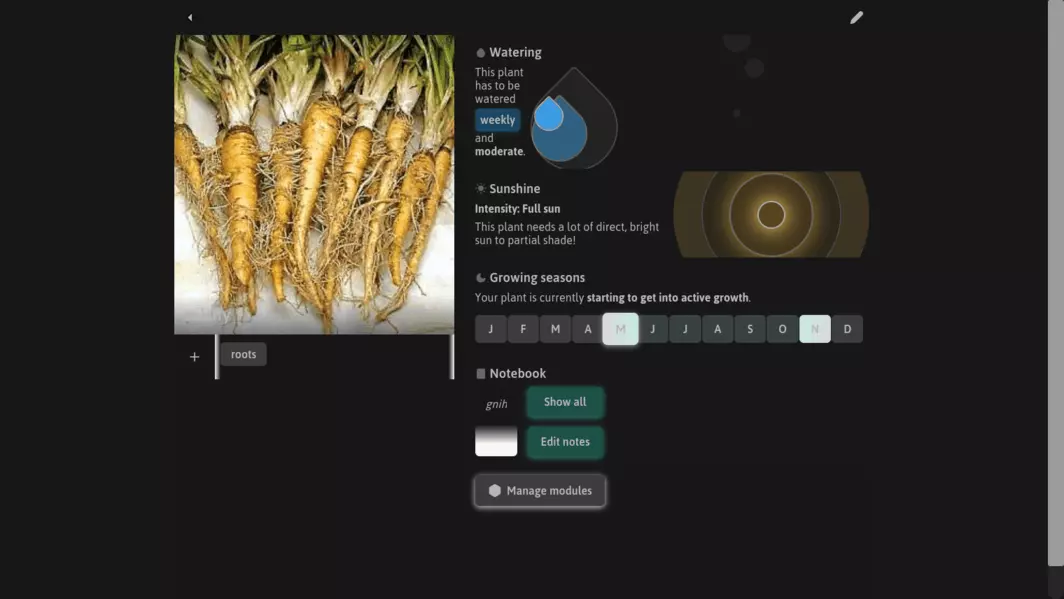Click the root vegetables plant photo
The height and width of the screenshot is (599, 1064).
(314, 185)
